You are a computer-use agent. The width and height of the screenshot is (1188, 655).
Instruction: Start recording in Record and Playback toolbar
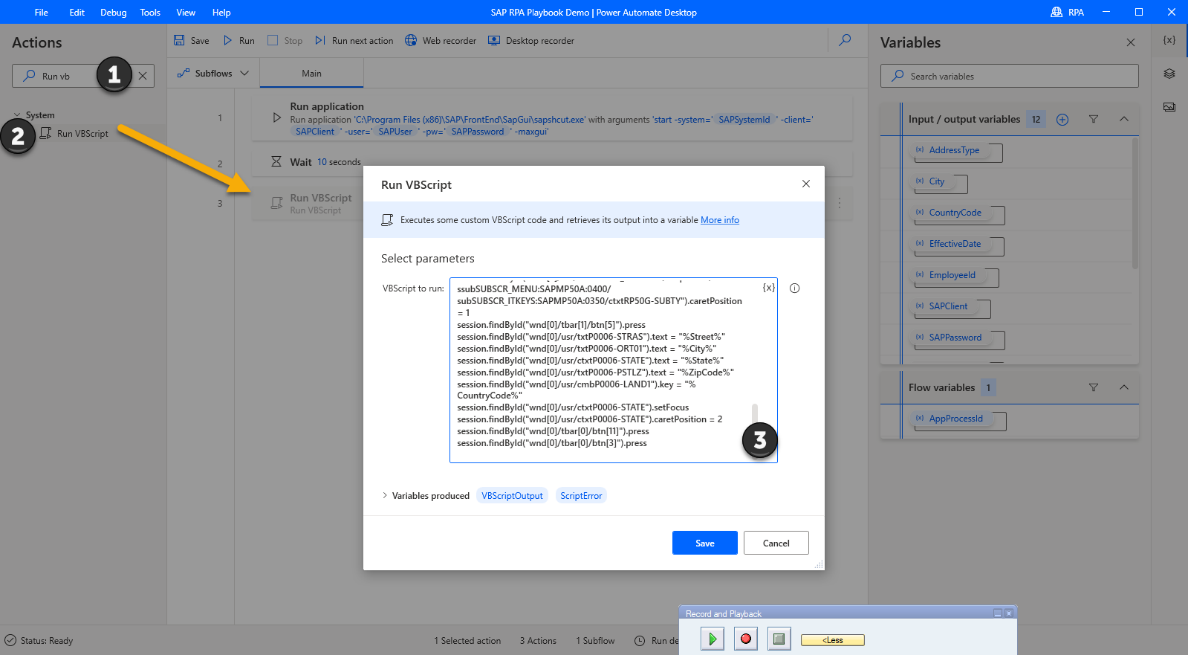click(x=745, y=638)
